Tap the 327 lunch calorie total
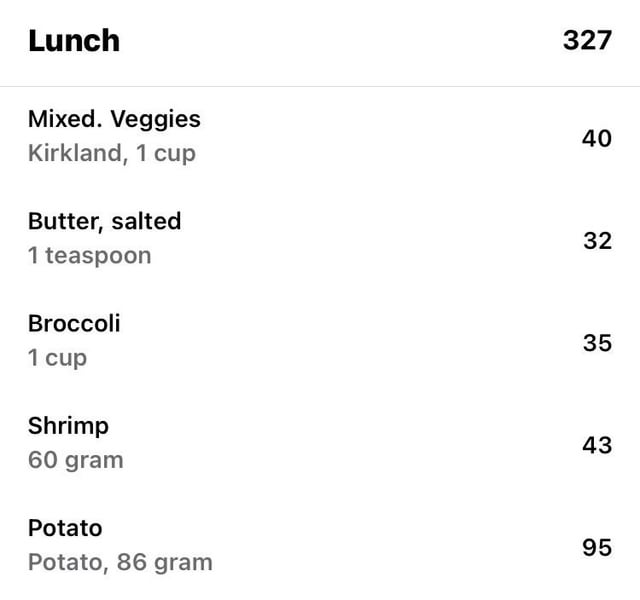640x600 pixels. coord(587,40)
